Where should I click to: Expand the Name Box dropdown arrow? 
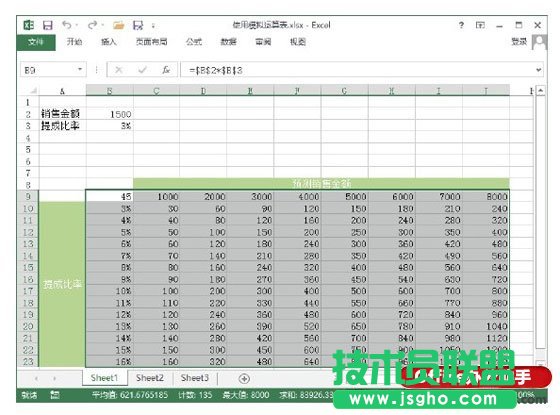pyautogui.click(x=80, y=69)
